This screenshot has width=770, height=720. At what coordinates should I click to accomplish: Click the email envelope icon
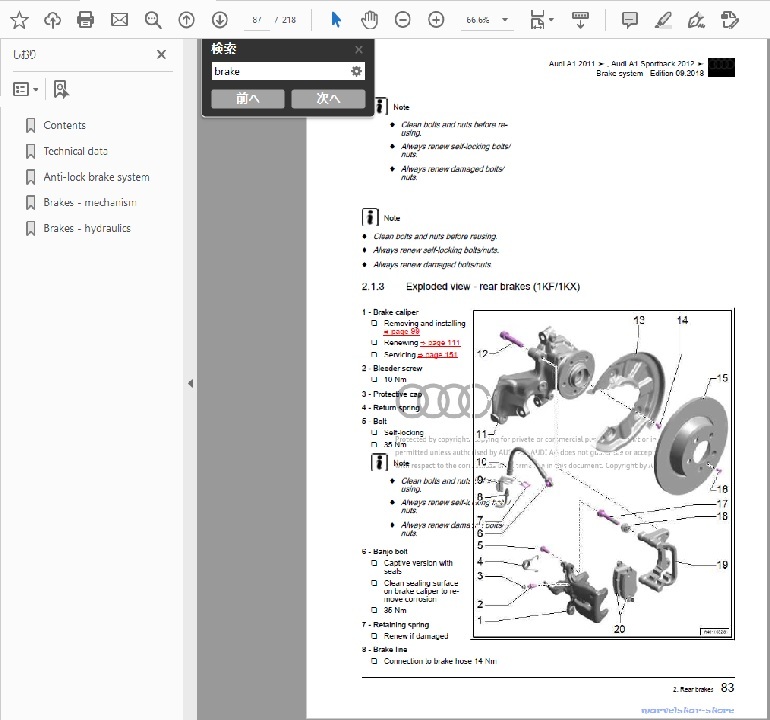click(119, 20)
